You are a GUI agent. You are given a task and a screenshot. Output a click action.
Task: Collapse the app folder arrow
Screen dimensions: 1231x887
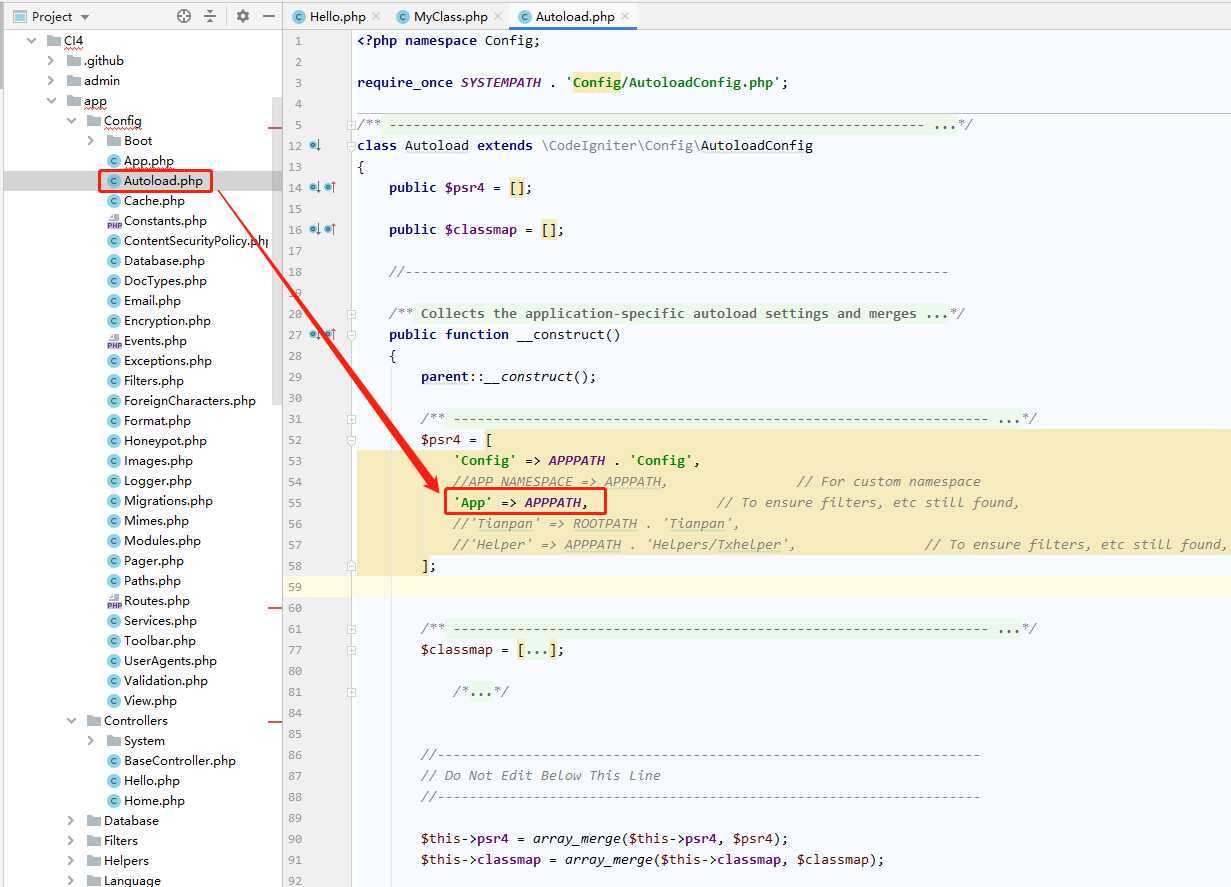[x=51, y=101]
